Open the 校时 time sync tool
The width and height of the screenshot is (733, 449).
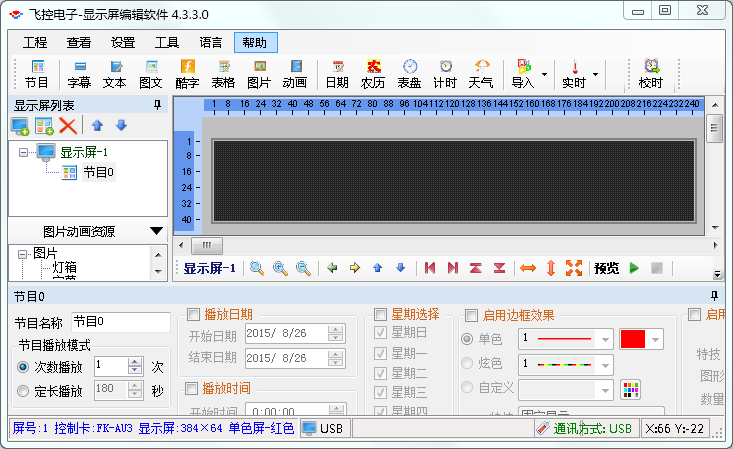pos(651,73)
